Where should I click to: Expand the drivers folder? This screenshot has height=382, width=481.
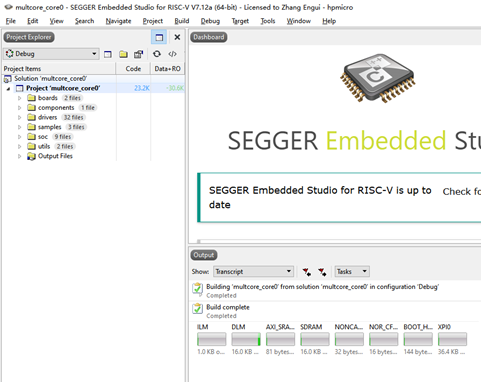(x=19, y=117)
